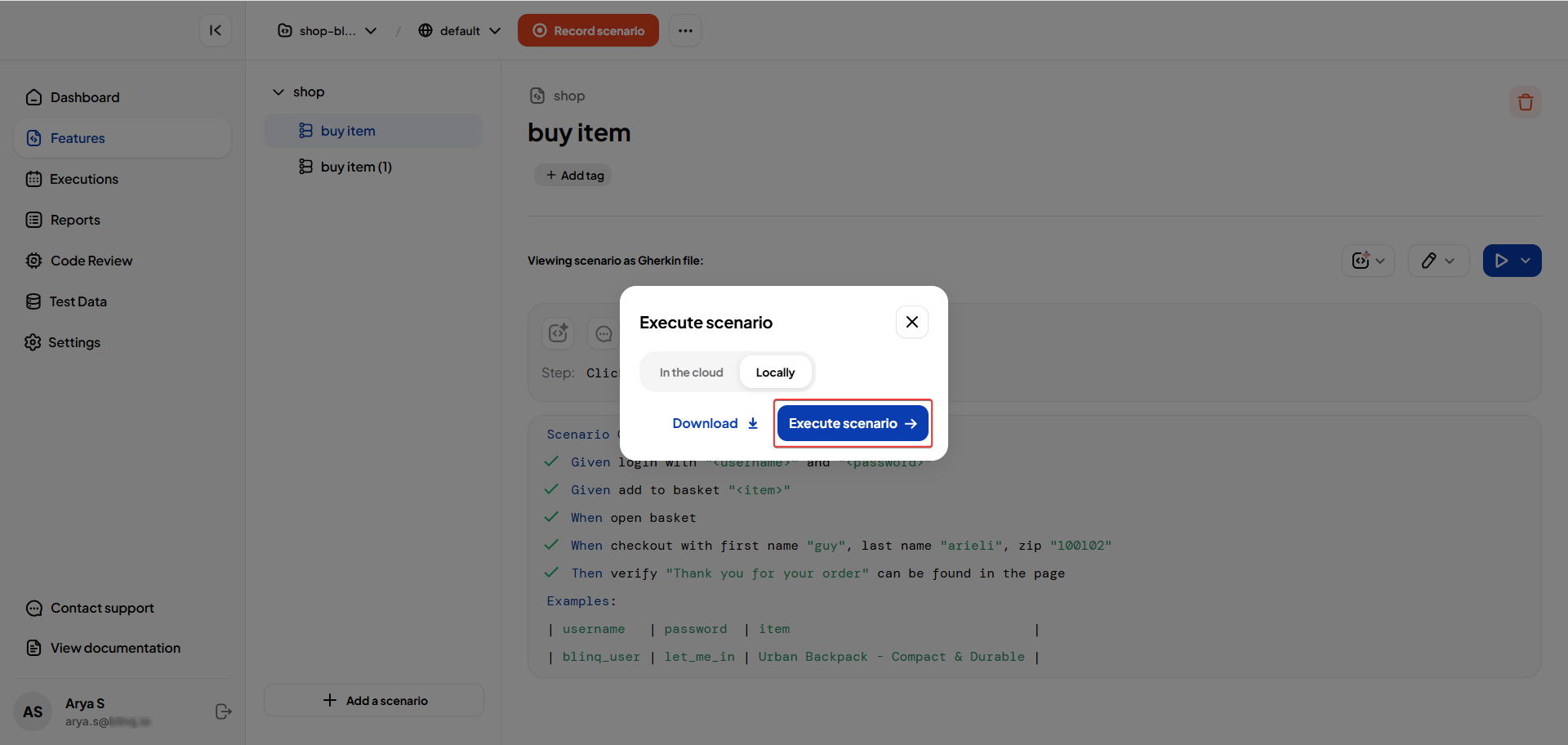Select the Locally execution option
This screenshot has height=745, width=1568.
[x=775, y=372]
